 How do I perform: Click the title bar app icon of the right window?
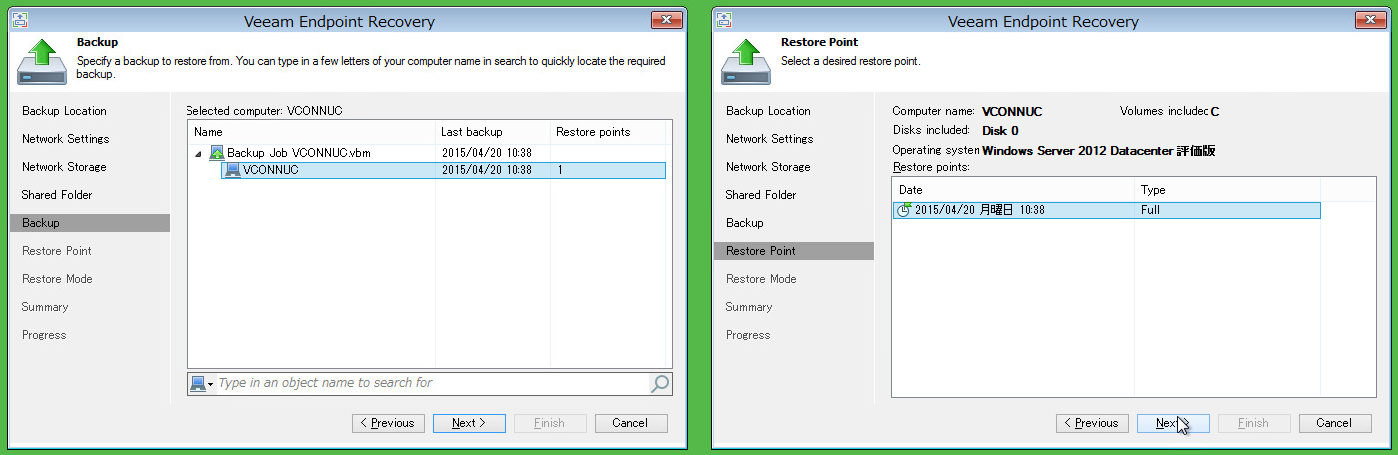725,20
